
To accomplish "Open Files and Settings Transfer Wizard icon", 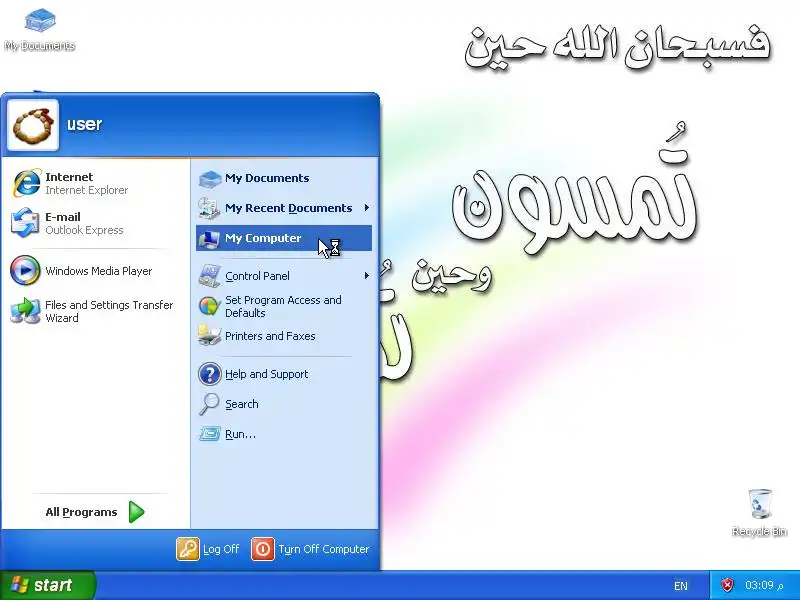I will click(x=25, y=311).
